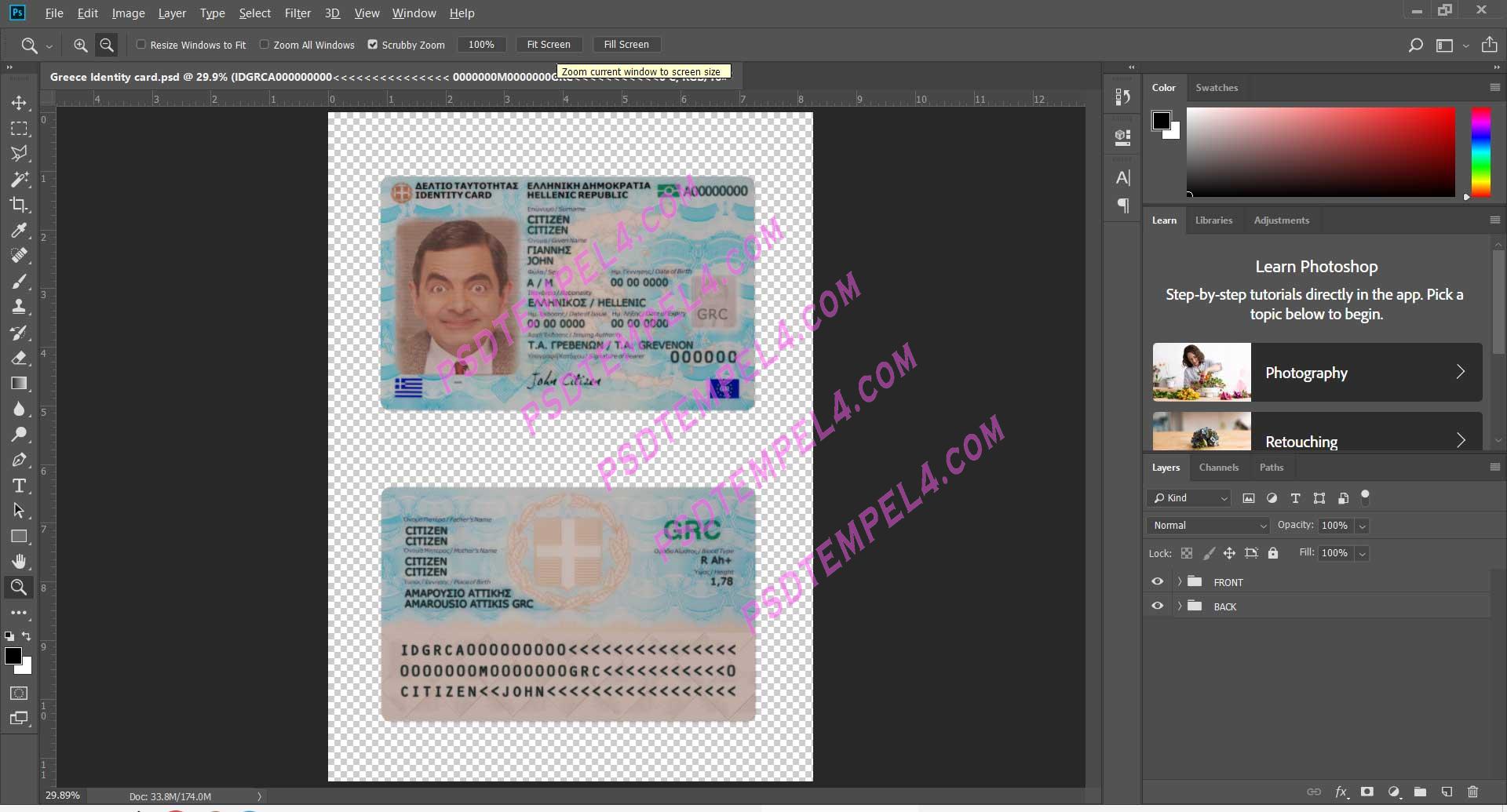Select the Crop tool
Screen dimensions: 1507x812
pos(20,205)
